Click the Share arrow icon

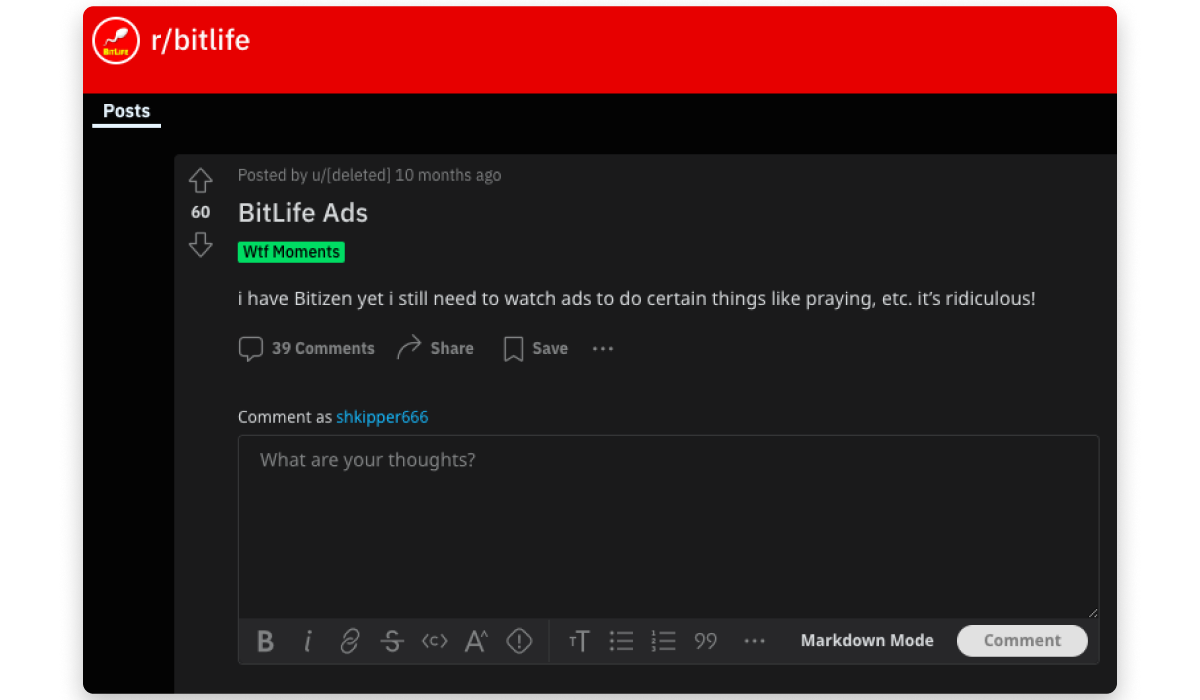(409, 348)
